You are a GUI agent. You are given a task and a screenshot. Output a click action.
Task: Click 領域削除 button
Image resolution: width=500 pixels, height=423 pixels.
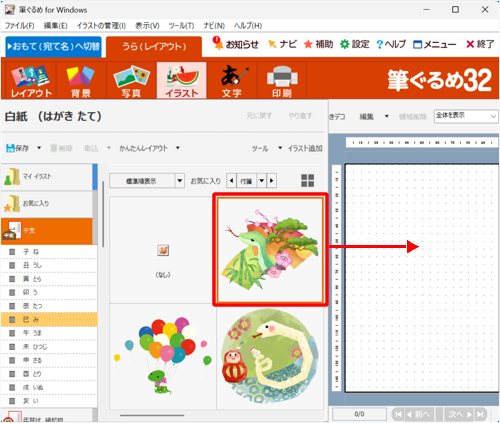click(413, 117)
